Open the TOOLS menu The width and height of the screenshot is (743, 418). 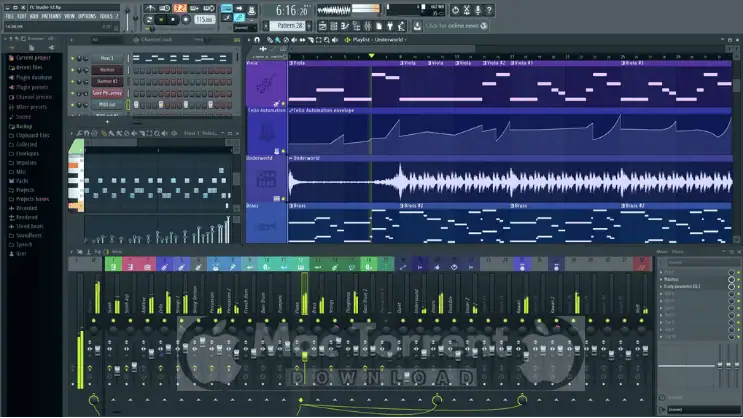(106, 16)
